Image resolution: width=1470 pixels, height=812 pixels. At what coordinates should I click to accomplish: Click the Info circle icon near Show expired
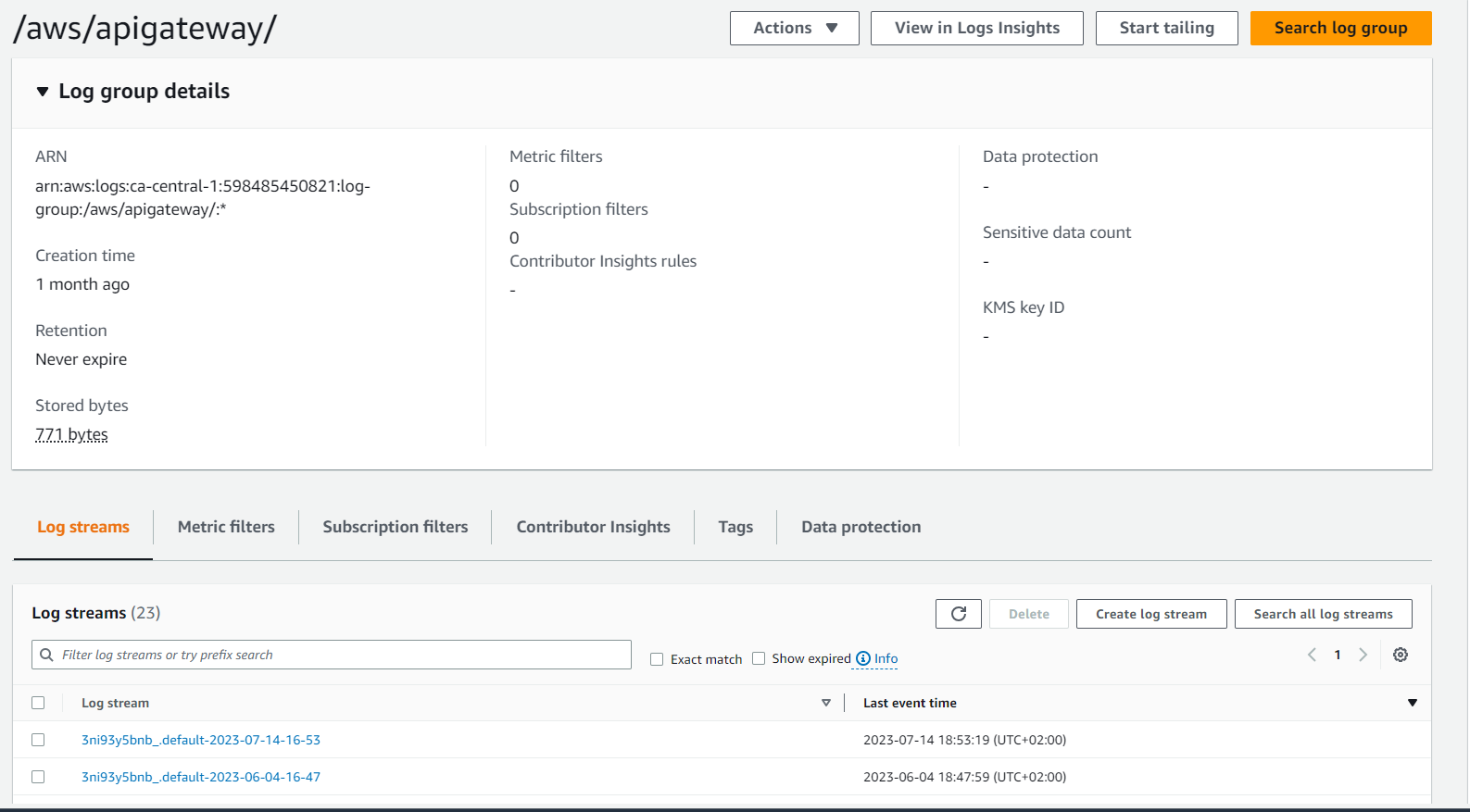tap(863, 658)
